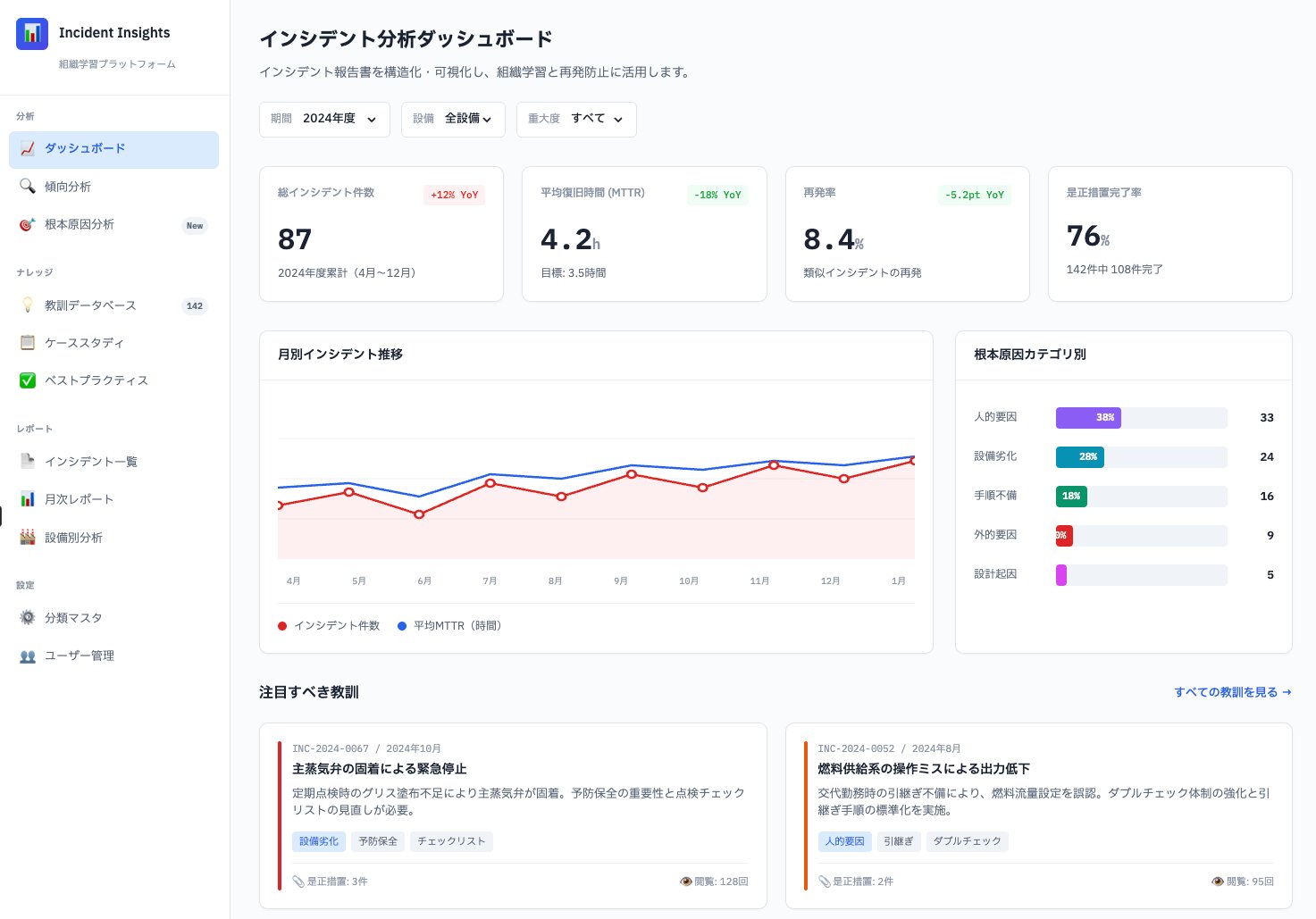Expand the 設備 全設備 filter dropdown
The height and width of the screenshot is (919, 1316).
(x=453, y=119)
